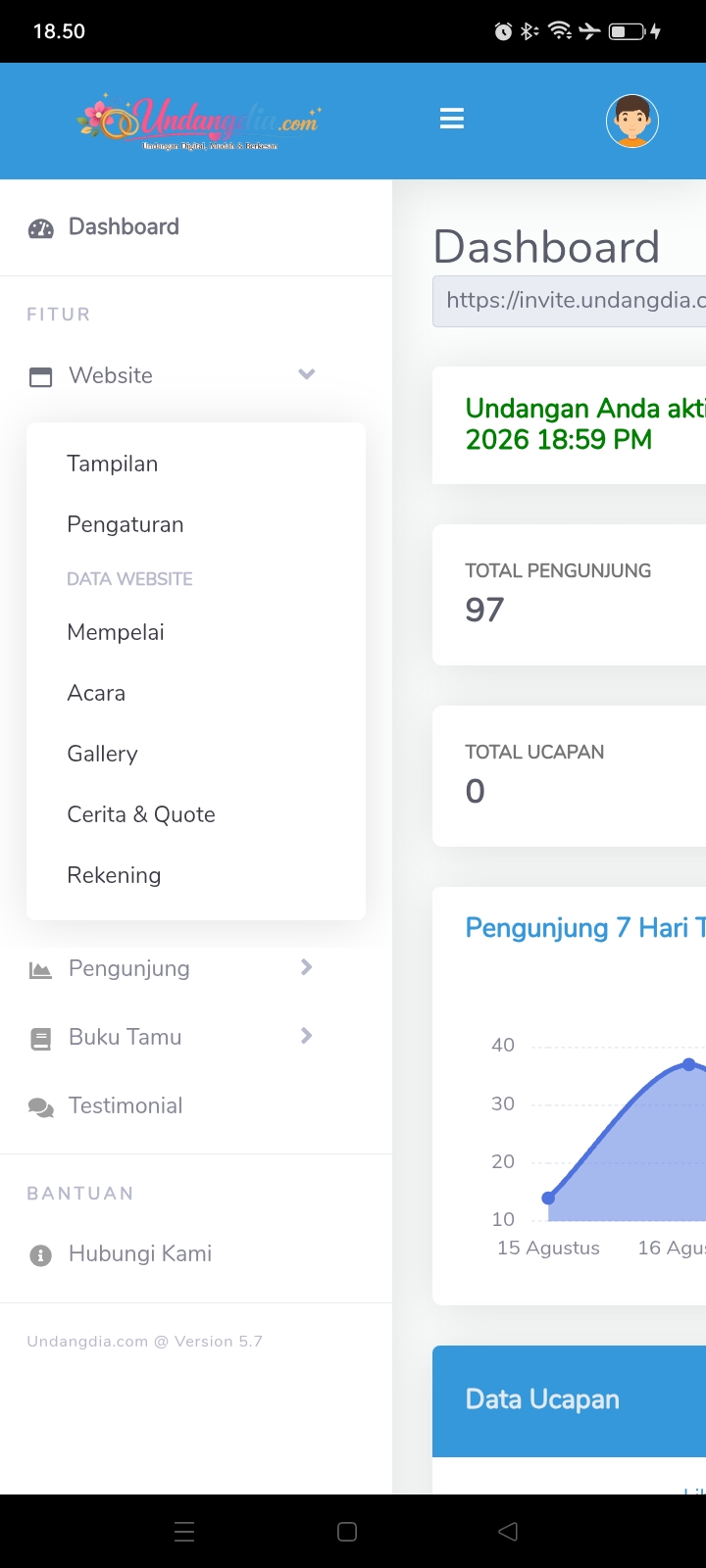Click the Buku Tamu book icon
The image size is (706, 1568).
(40, 1039)
